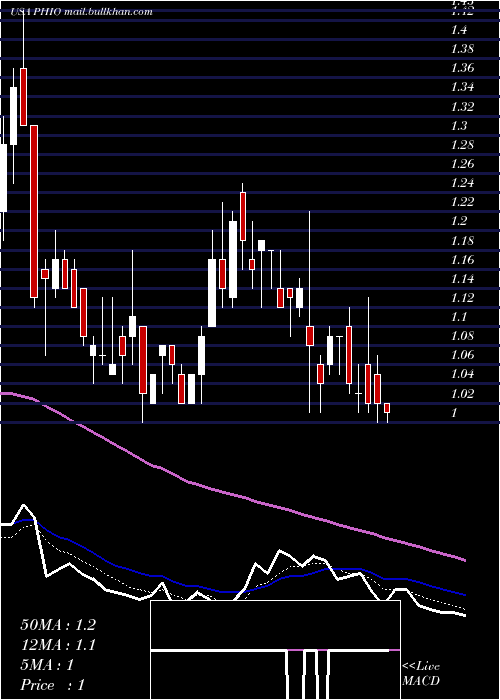The width and height of the screenshot is (500, 700).
Task: Click the 5MA : 1 legend text
Action: (47, 665)
